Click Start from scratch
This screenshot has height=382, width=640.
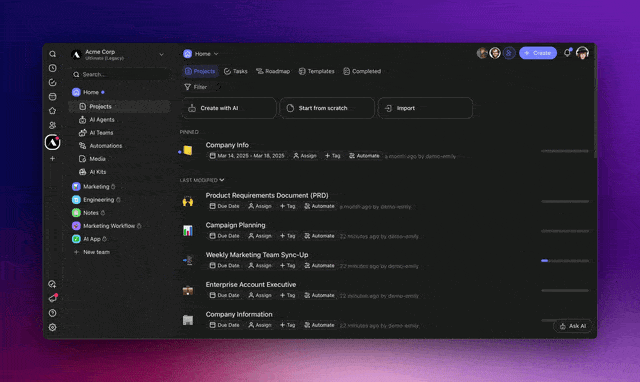(327, 108)
